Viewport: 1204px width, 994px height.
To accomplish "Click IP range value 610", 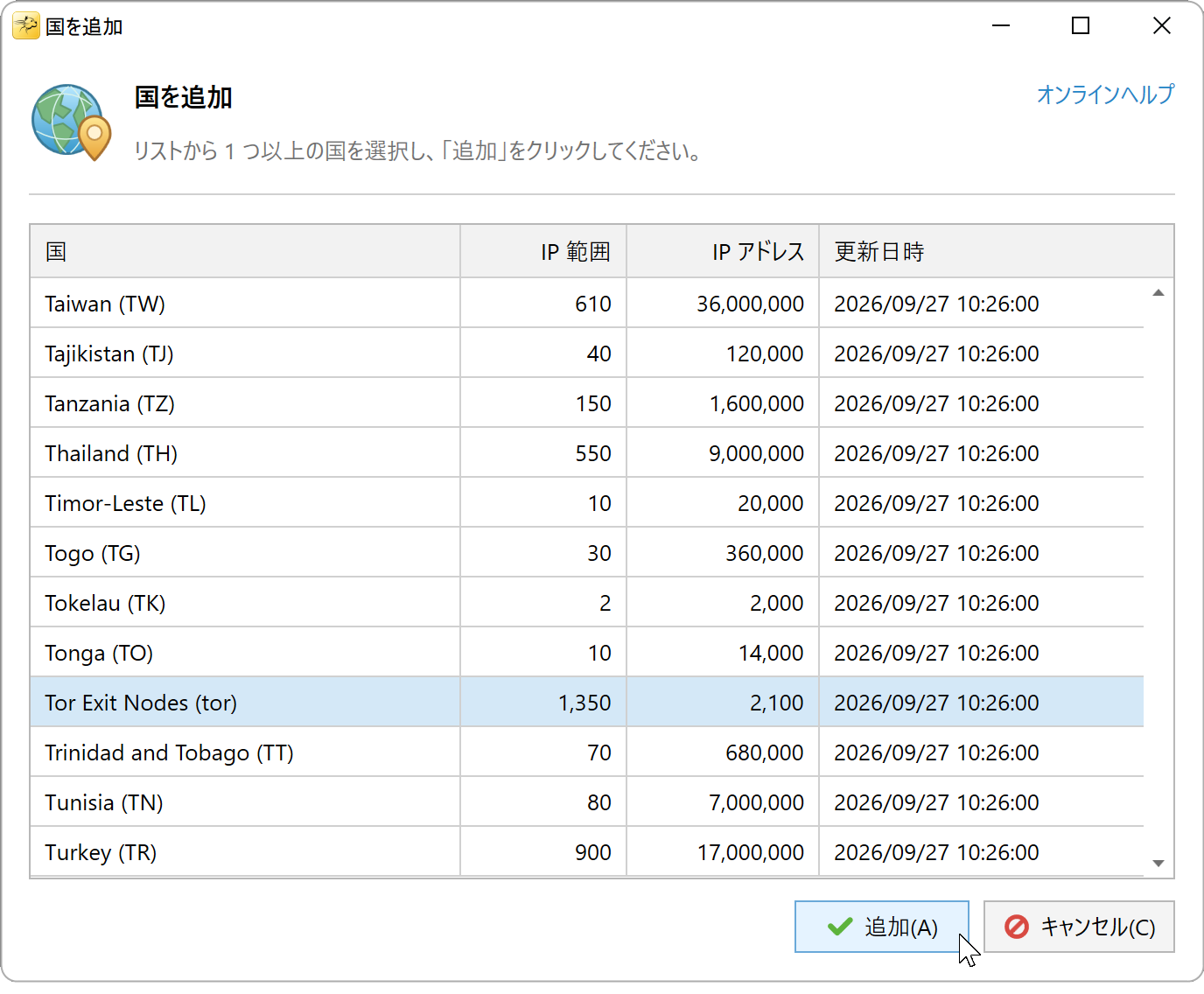I will (593, 304).
